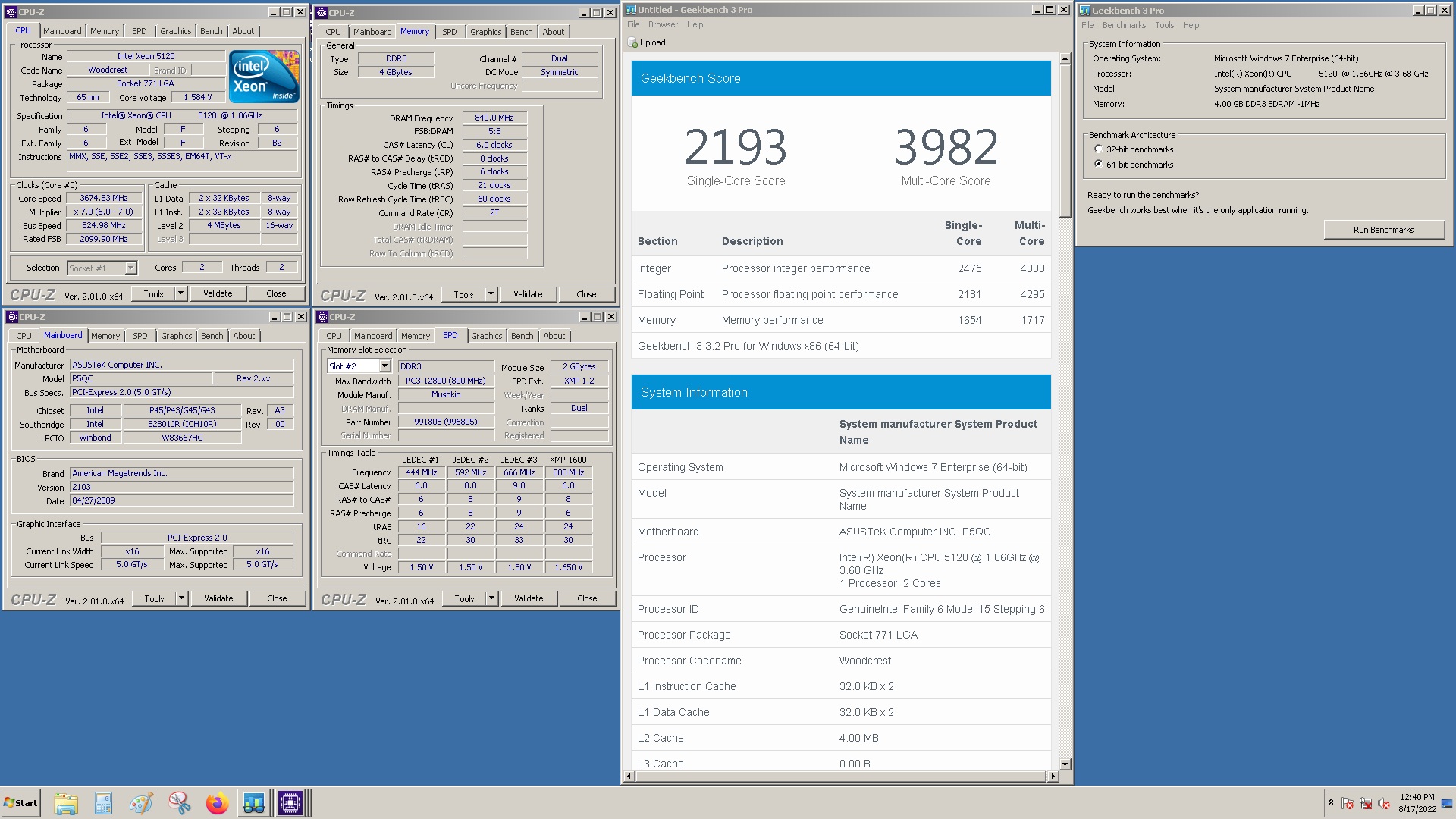Click the Single-Core Score 2193
Image resolution: width=1456 pixels, height=819 pixels.
(x=736, y=146)
